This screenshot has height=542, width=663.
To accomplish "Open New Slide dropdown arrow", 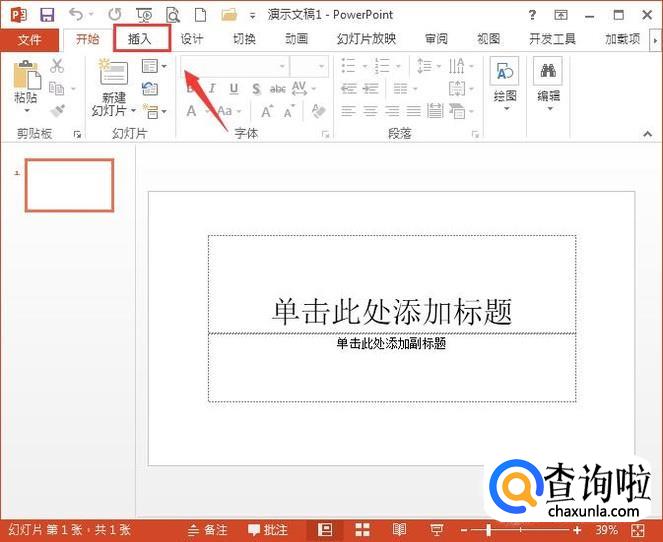I will [x=133, y=111].
